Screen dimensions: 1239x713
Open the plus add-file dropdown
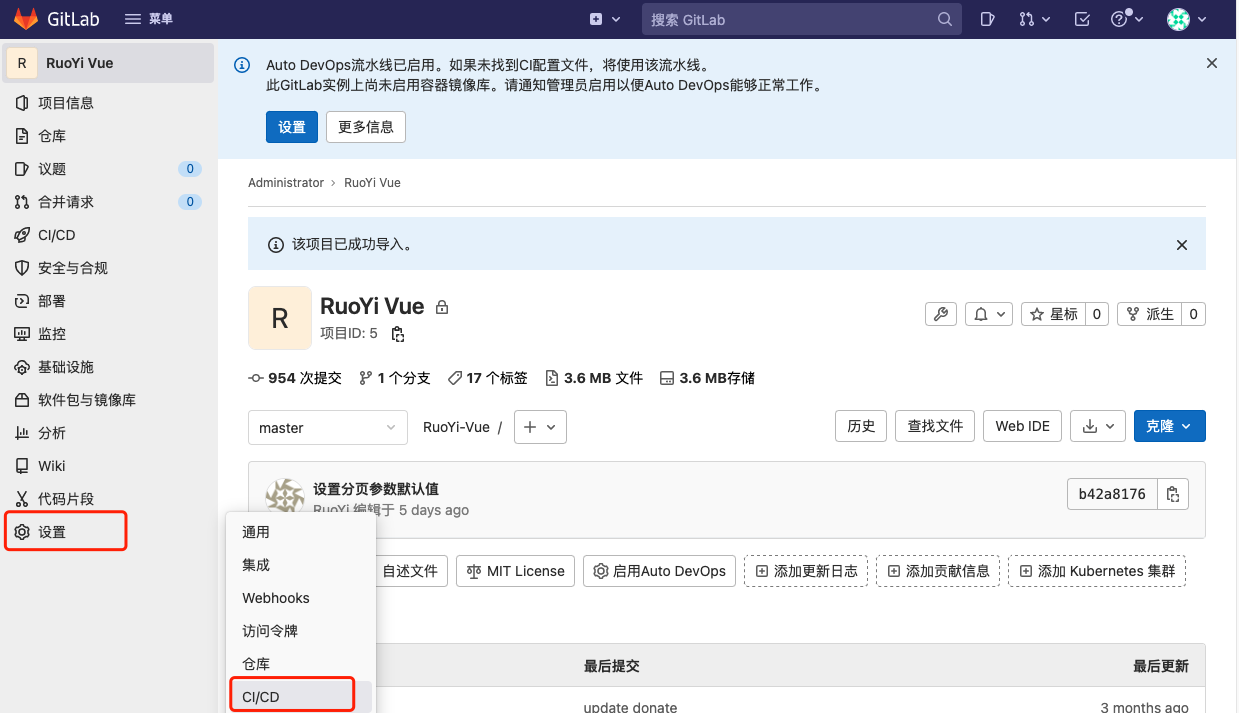coord(541,427)
